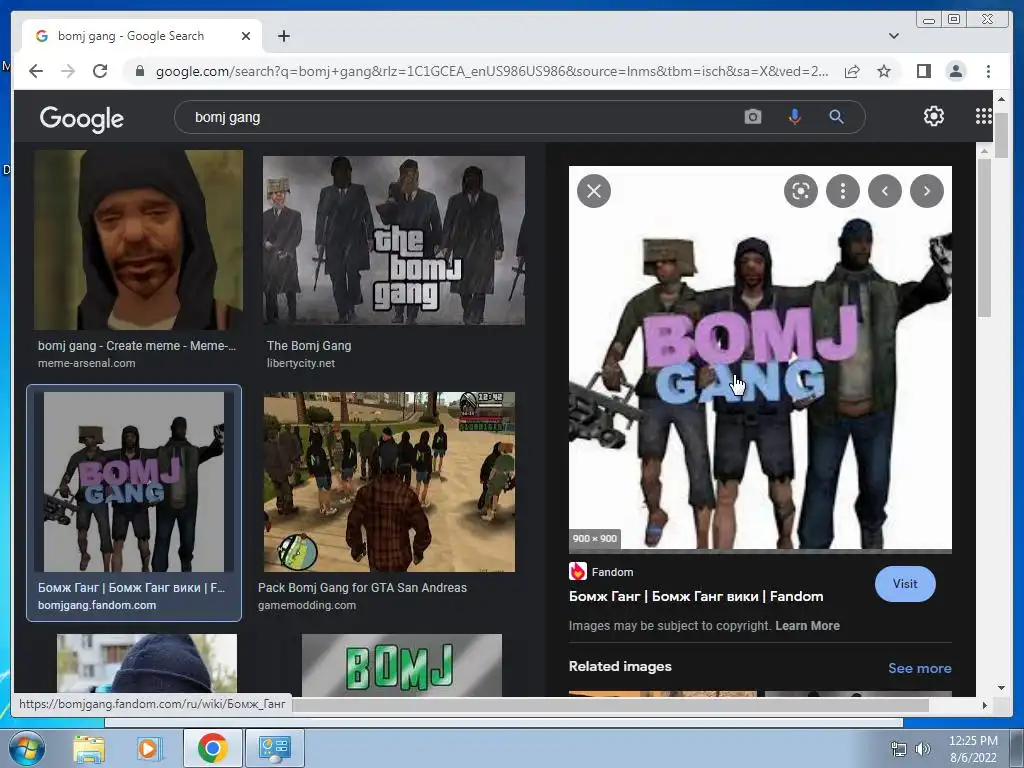Image resolution: width=1024 pixels, height=768 pixels.
Task: Open the Windows Start menu
Action: coord(26,748)
